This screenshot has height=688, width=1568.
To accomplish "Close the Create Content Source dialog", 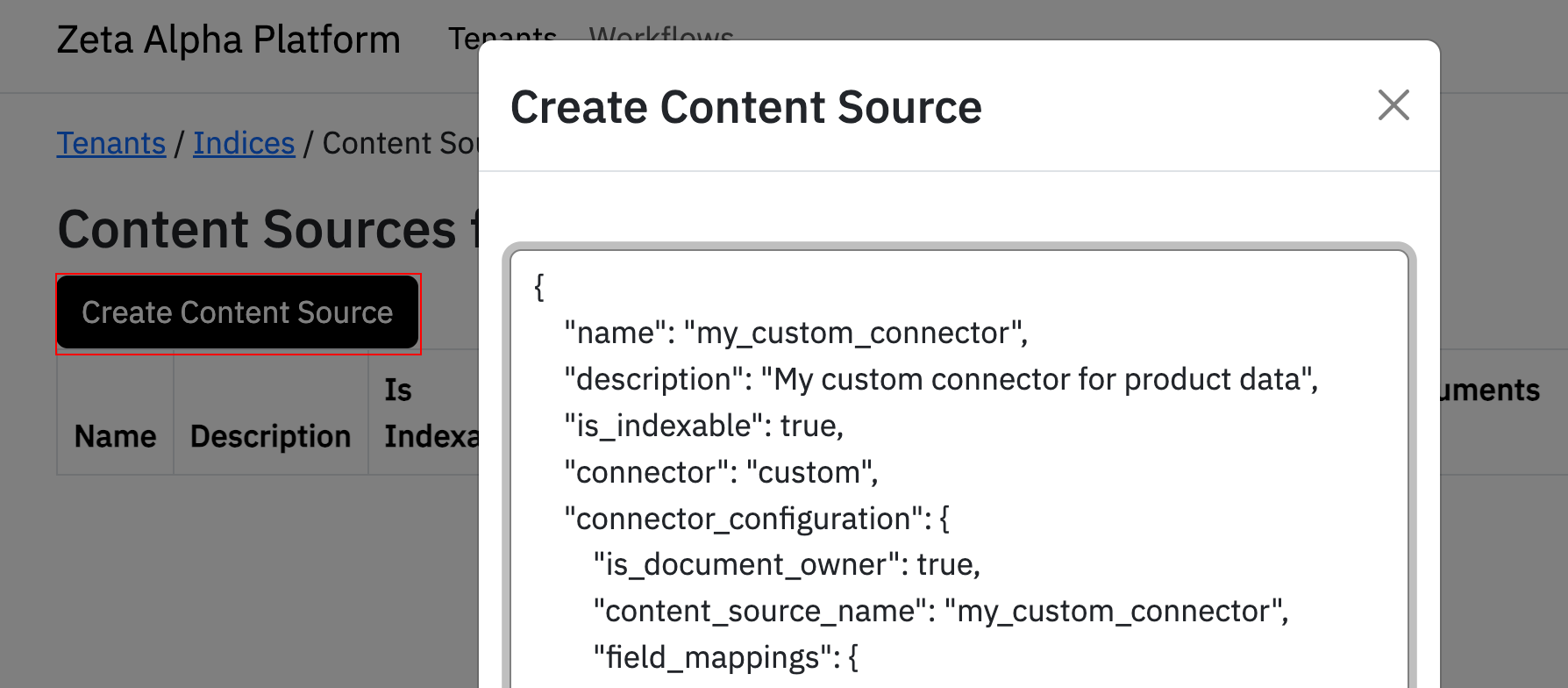I will [1393, 105].
